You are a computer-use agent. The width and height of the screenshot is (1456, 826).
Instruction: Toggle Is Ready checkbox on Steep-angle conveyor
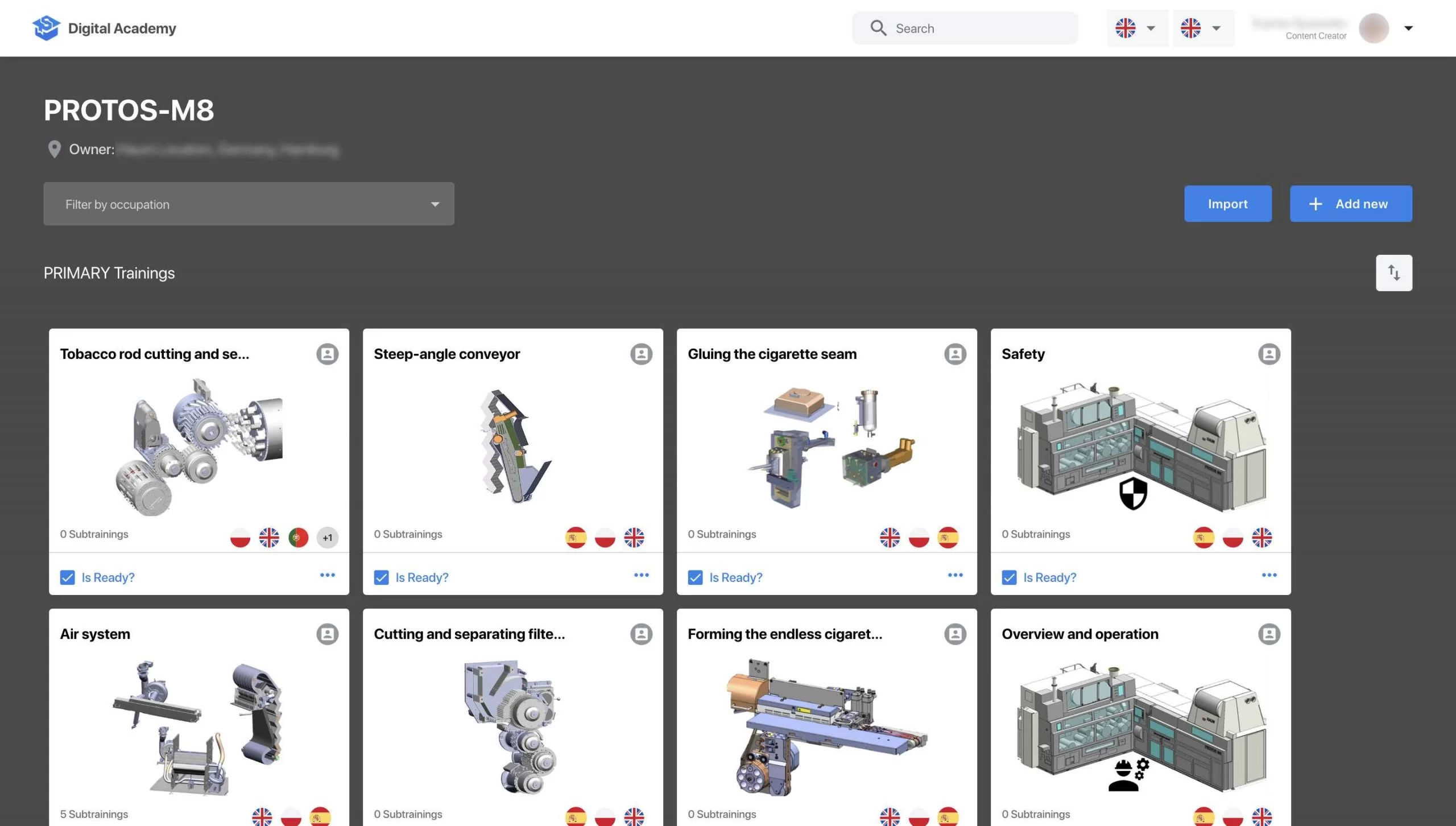[x=382, y=577]
